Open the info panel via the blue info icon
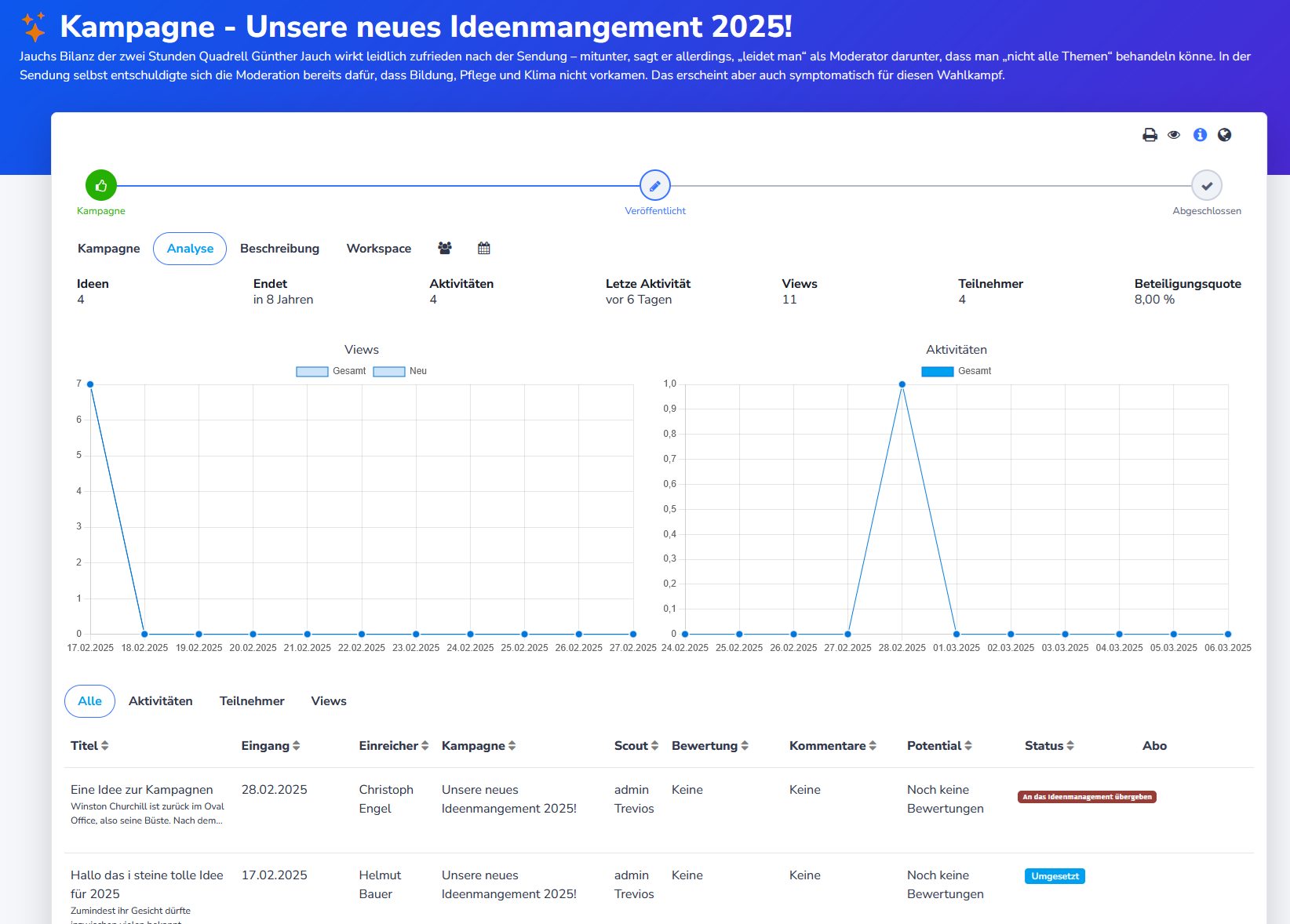This screenshot has height=924, width=1290. tap(1200, 134)
